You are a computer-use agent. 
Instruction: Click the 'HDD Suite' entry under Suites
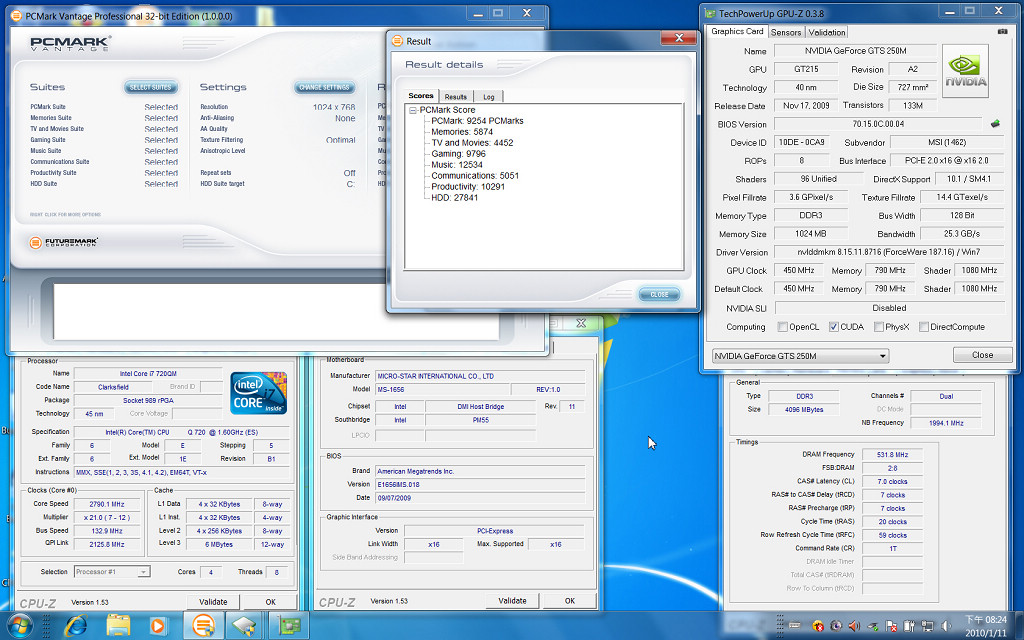(44, 184)
